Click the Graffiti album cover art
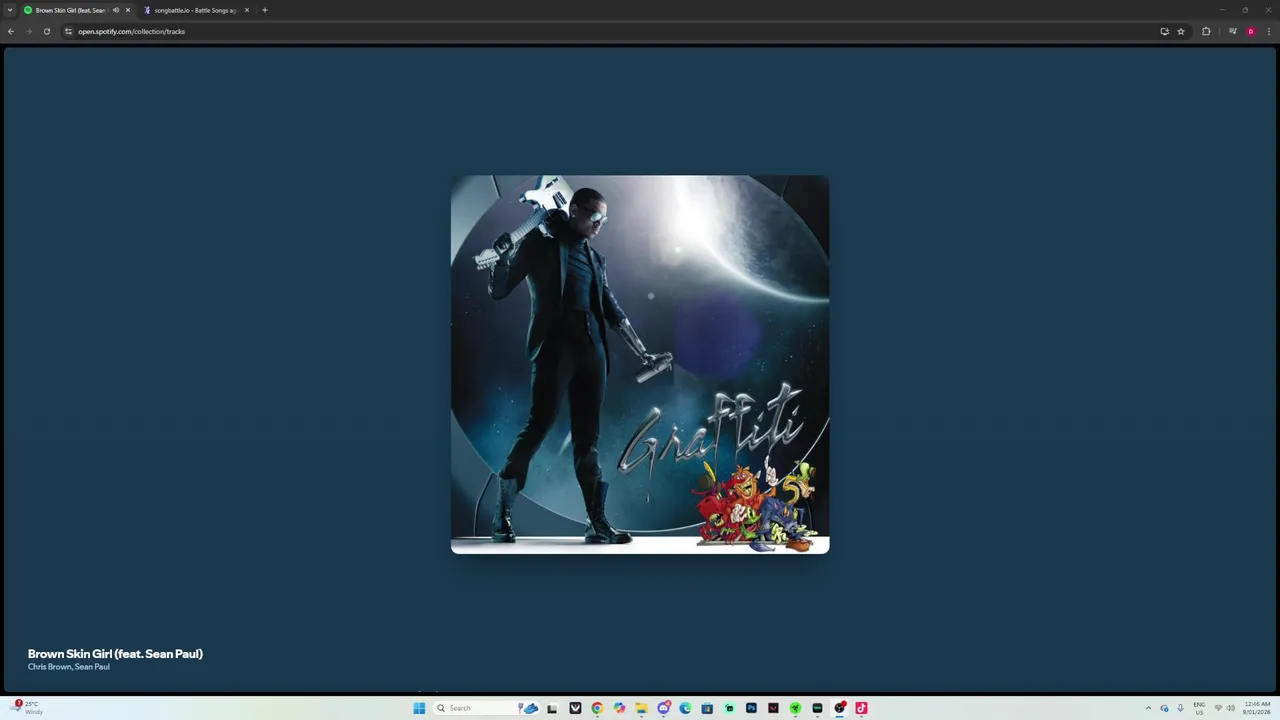Screen dimensions: 1280x720 click(x=640, y=365)
